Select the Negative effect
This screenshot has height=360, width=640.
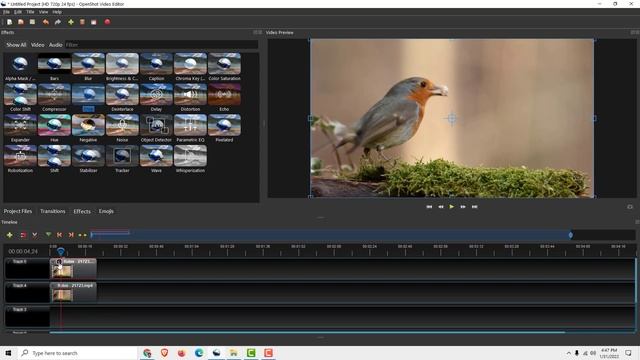[88, 128]
